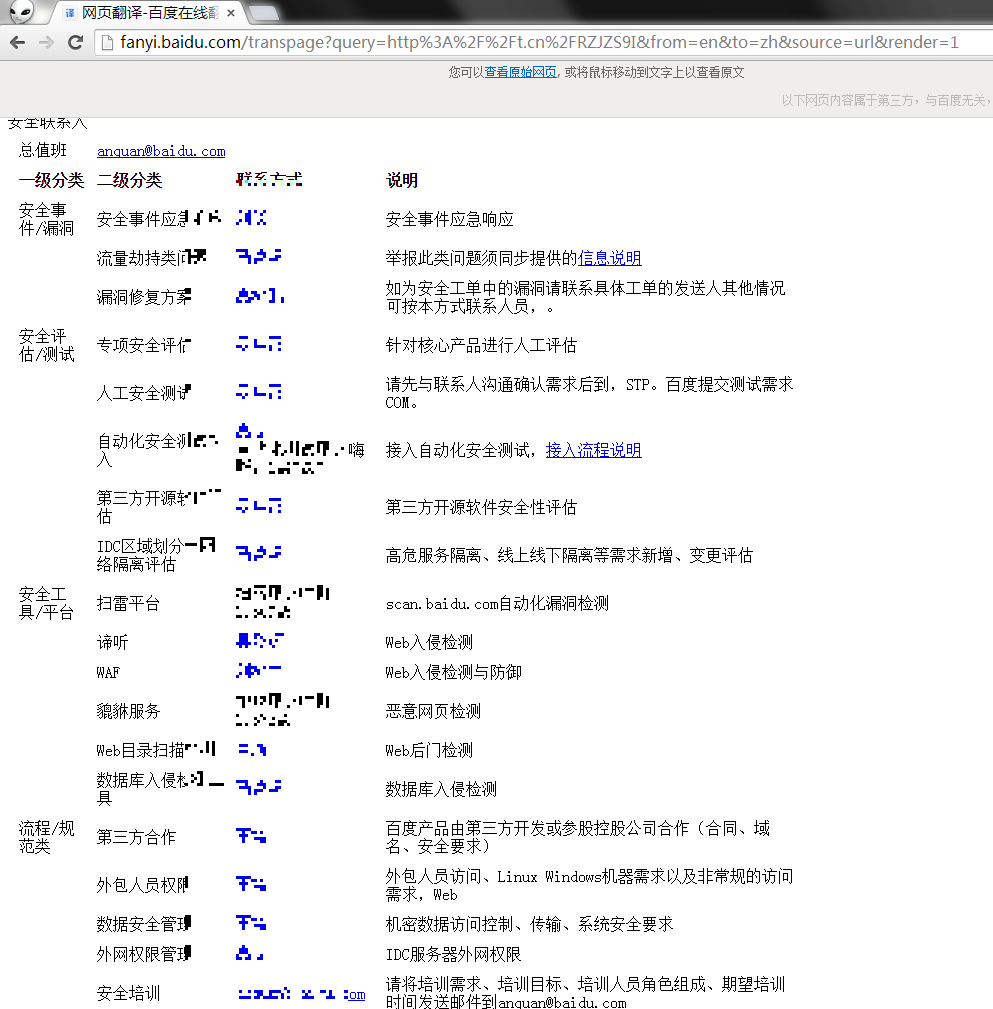Click the 专项安全评估 row label
The height and width of the screenshot is (1009, 993).
144,346
